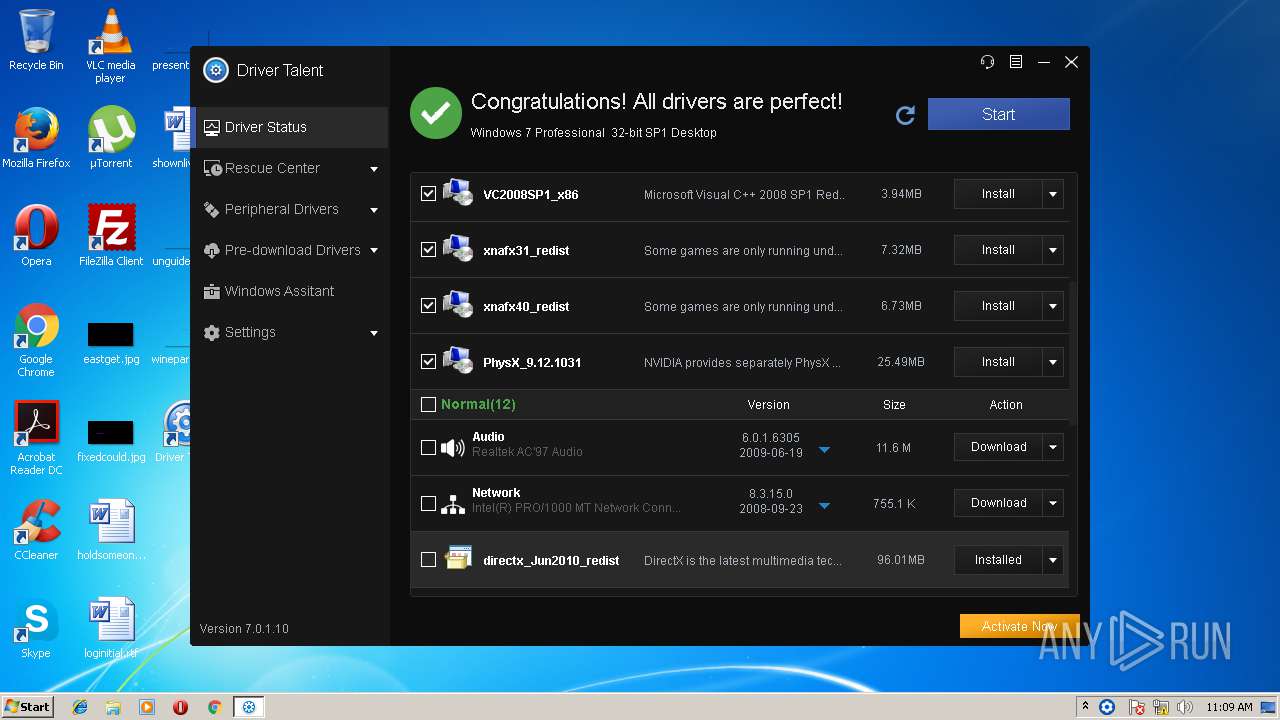Check the Audio driver checkbox
Viewport: 1280px width, 720px height.
[429, 447]
